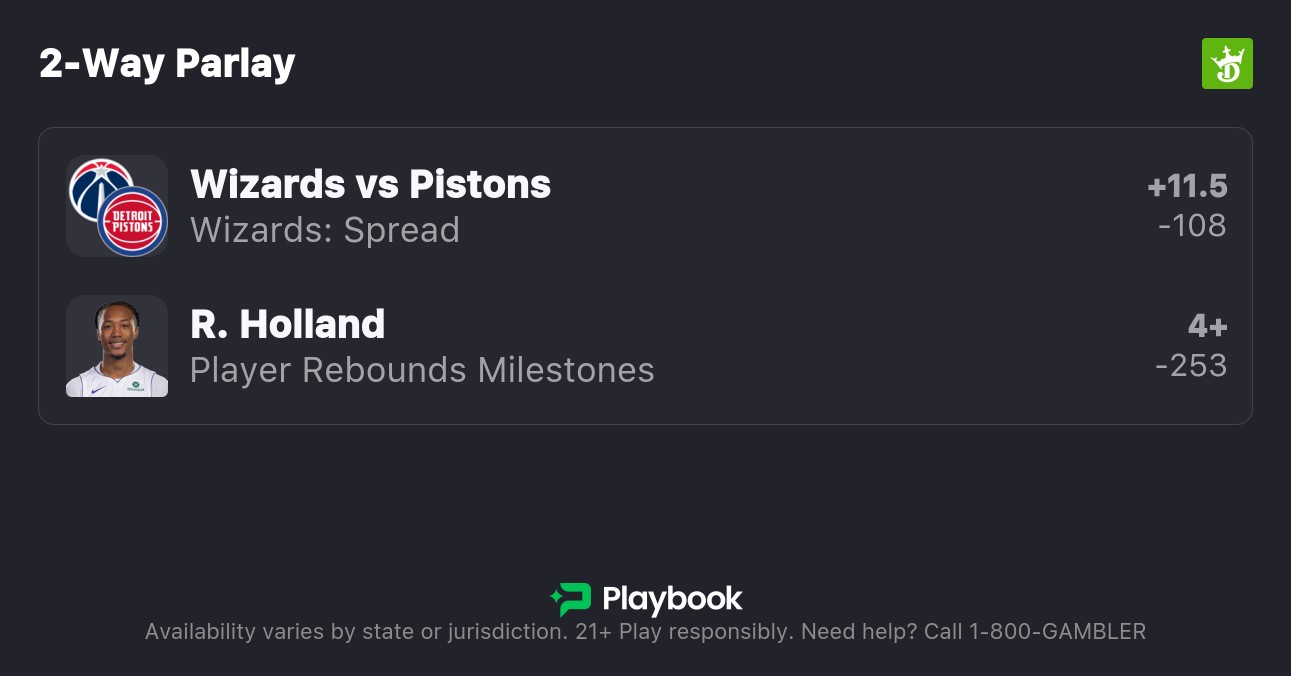1291x676 pixels.
Task: Open the R. Holland player name
Action: (x=287, y=324)
